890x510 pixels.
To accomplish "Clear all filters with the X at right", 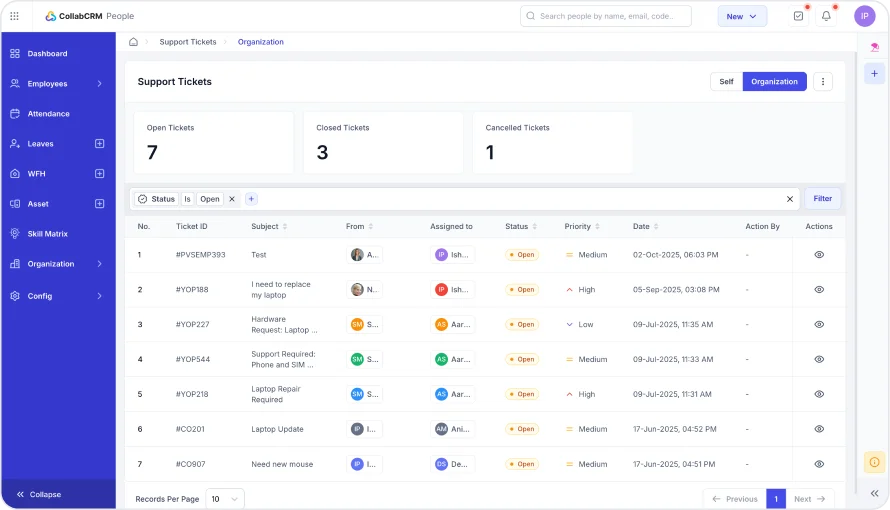I will point(790,199).
